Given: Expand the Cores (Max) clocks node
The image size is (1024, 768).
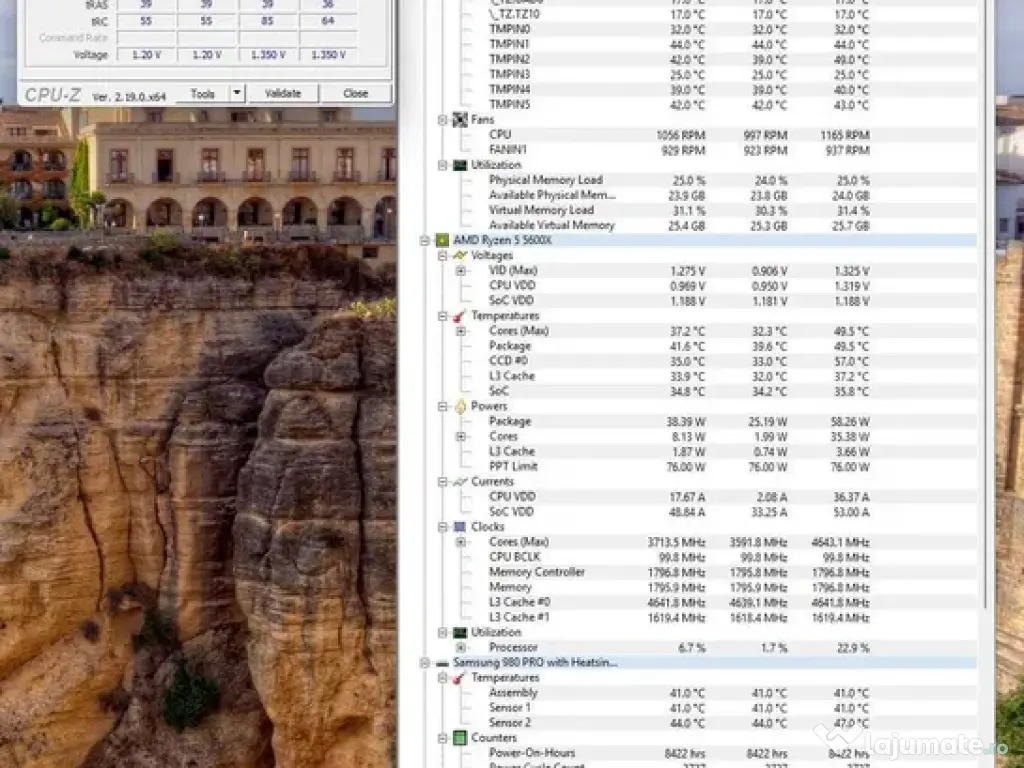Looking at the screenshot, I should point(460,542).
